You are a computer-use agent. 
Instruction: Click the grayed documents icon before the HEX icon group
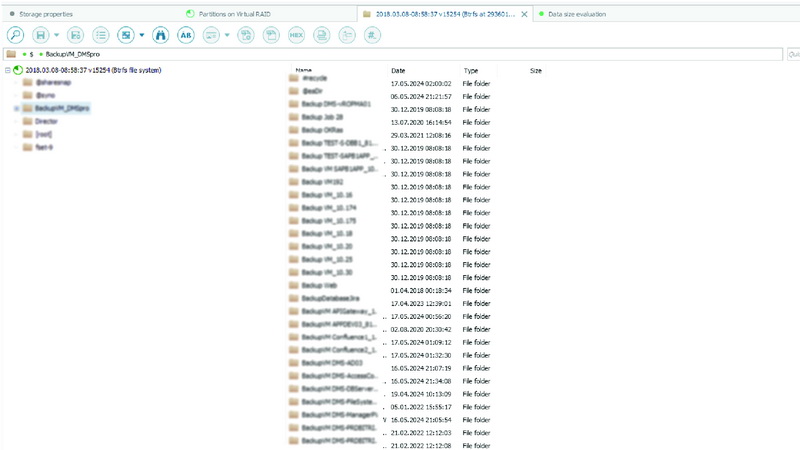coord(246,35)
